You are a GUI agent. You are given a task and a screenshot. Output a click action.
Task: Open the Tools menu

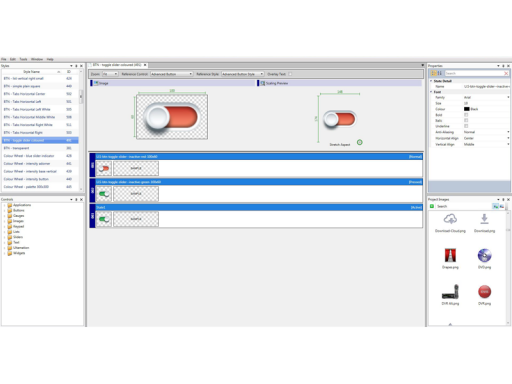23,59
